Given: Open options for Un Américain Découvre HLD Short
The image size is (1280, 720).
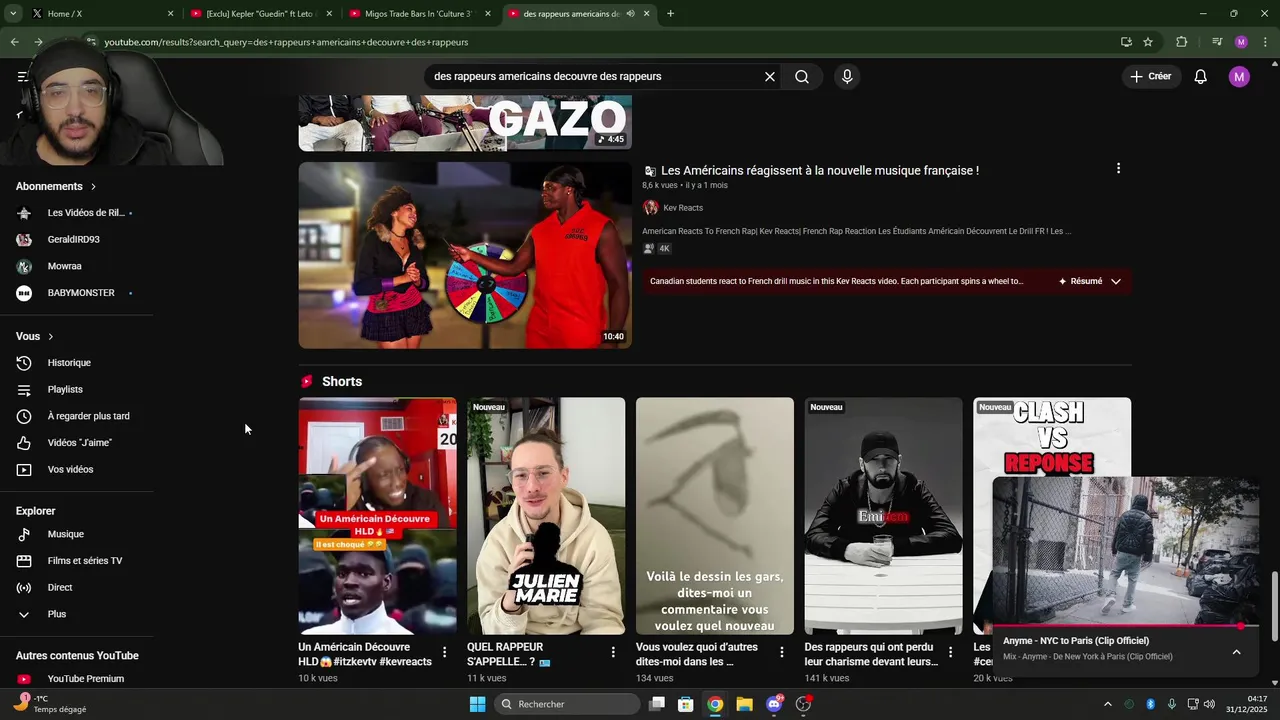Looking at the screenshot, I should click(445, 652).
